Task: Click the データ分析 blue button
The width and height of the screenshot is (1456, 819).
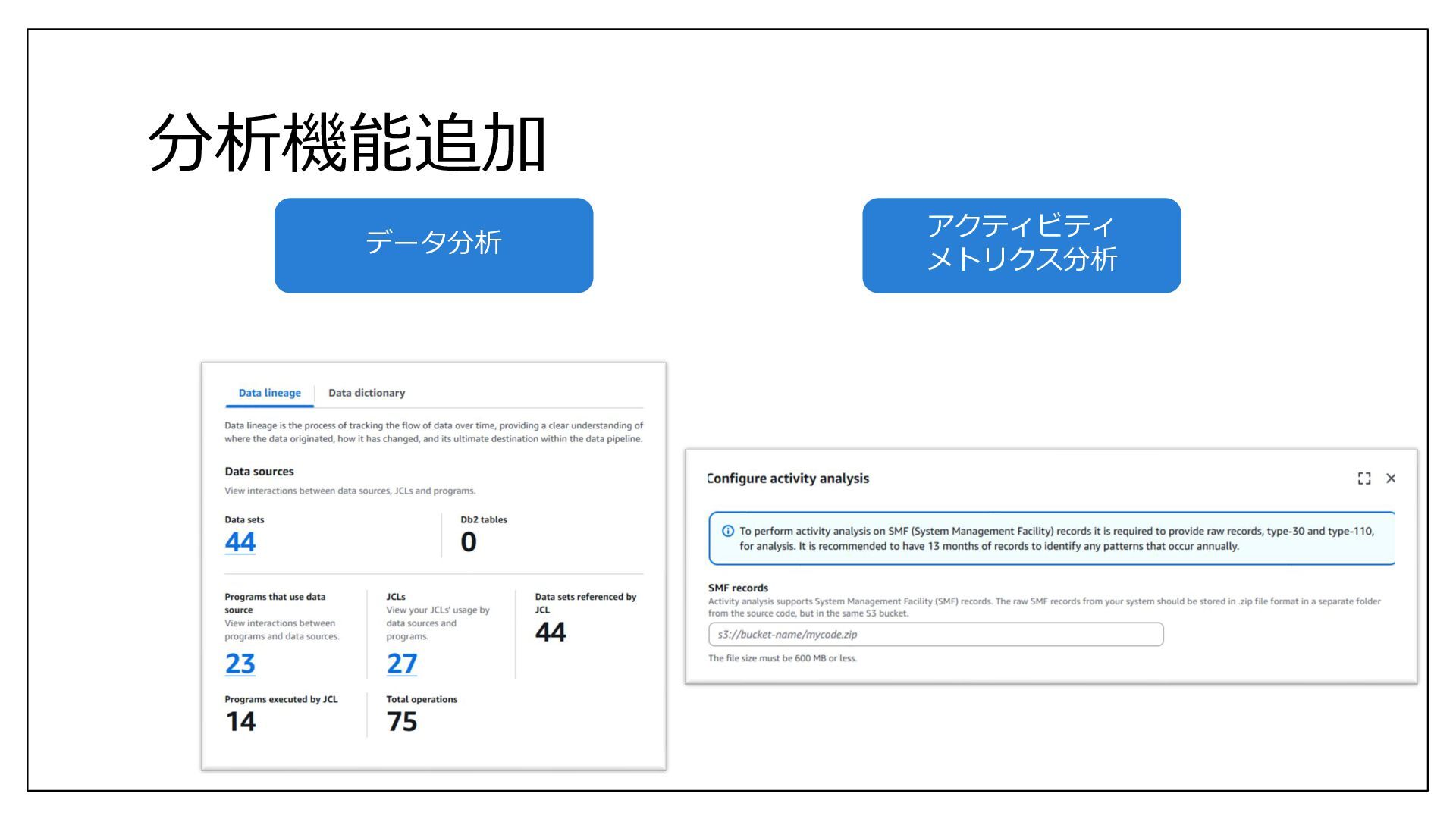Action: coord(433,245)
